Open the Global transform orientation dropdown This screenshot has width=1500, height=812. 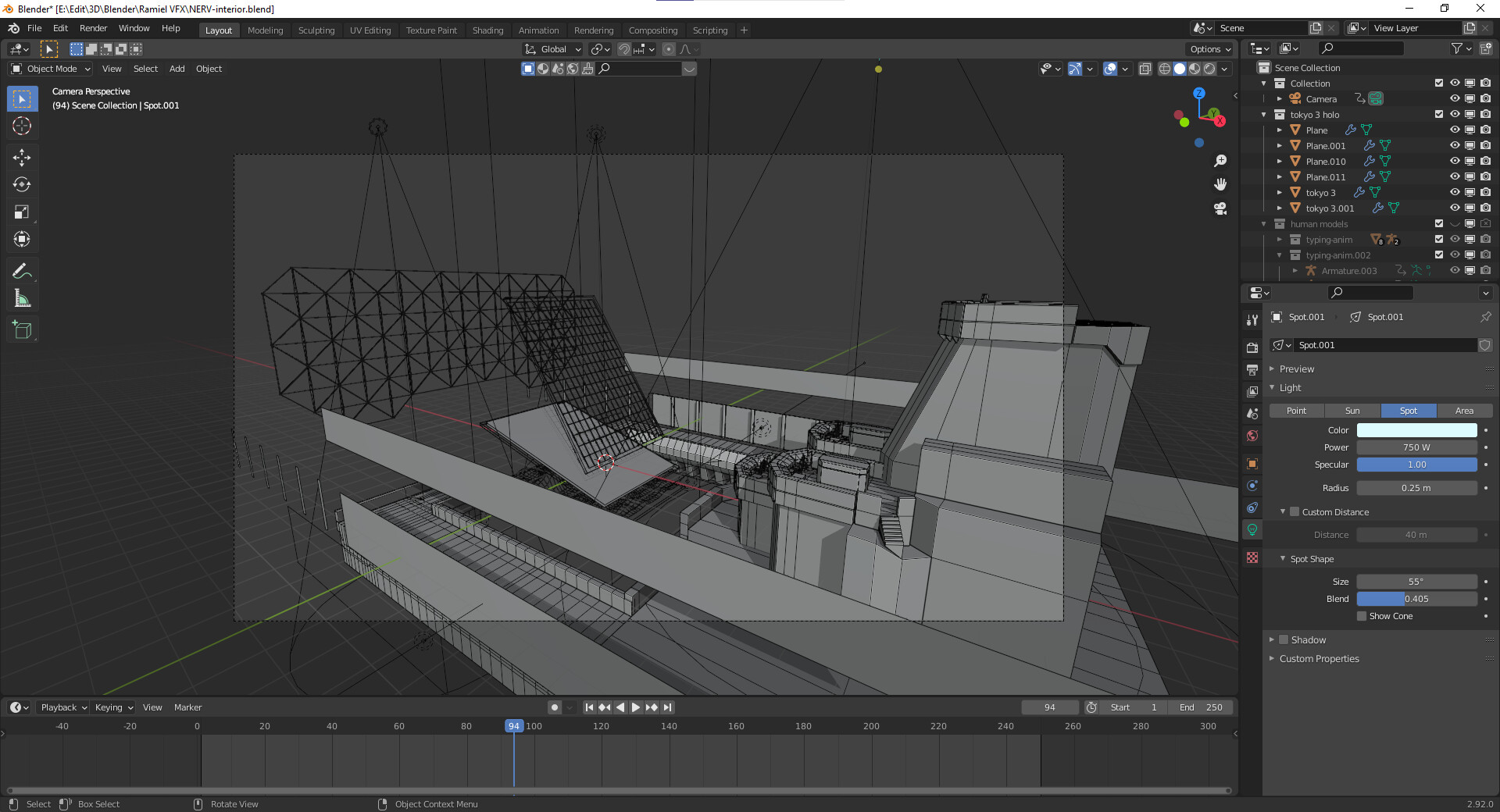point(552,48)
